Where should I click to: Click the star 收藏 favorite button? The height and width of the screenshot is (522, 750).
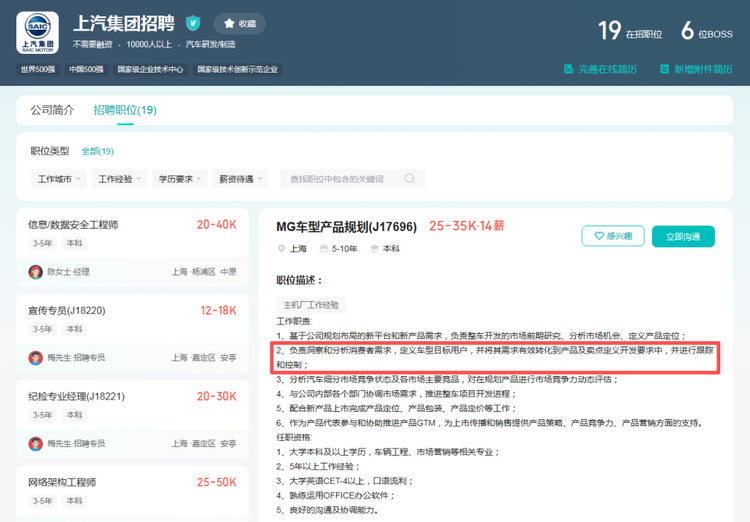(239, 23)
